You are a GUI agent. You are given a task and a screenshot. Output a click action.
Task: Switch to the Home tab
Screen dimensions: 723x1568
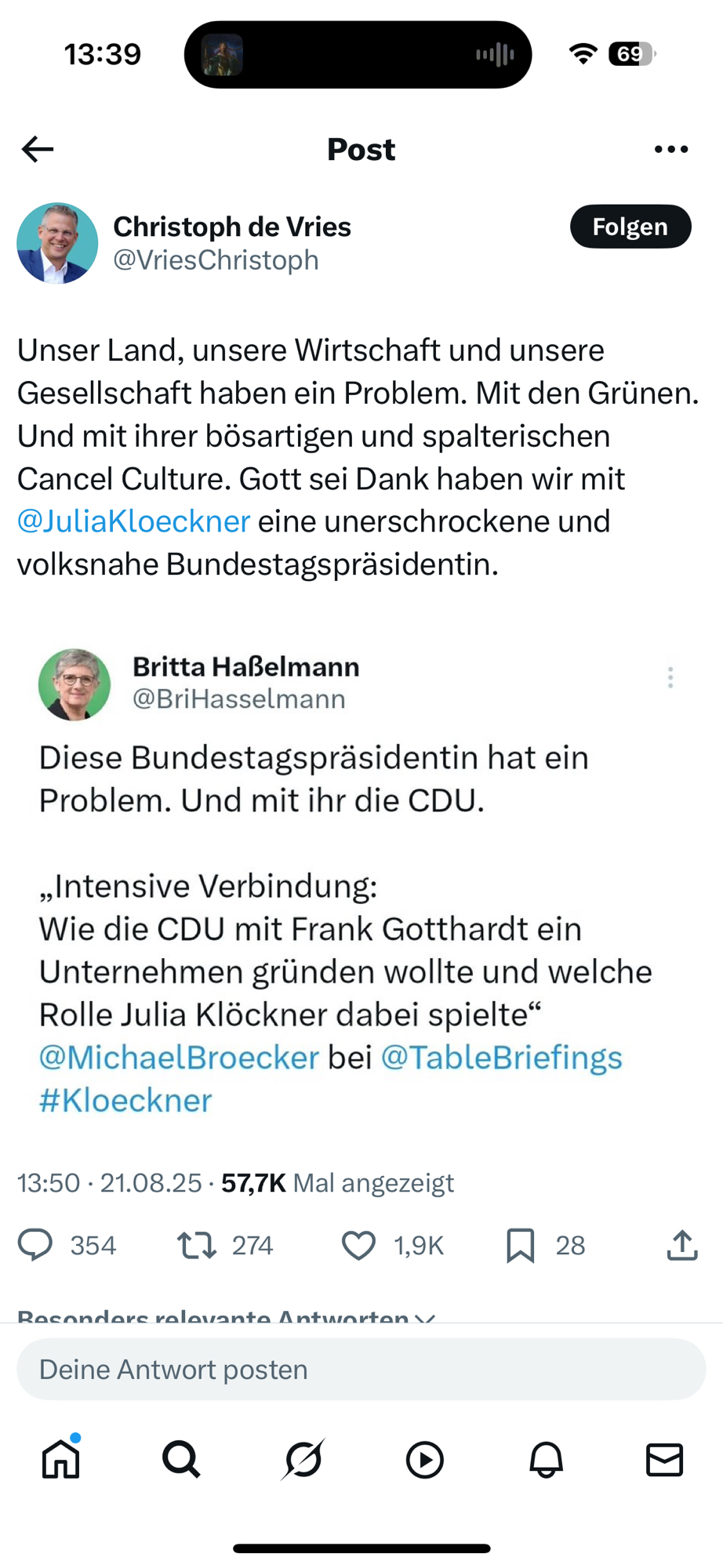(61, 1459)
